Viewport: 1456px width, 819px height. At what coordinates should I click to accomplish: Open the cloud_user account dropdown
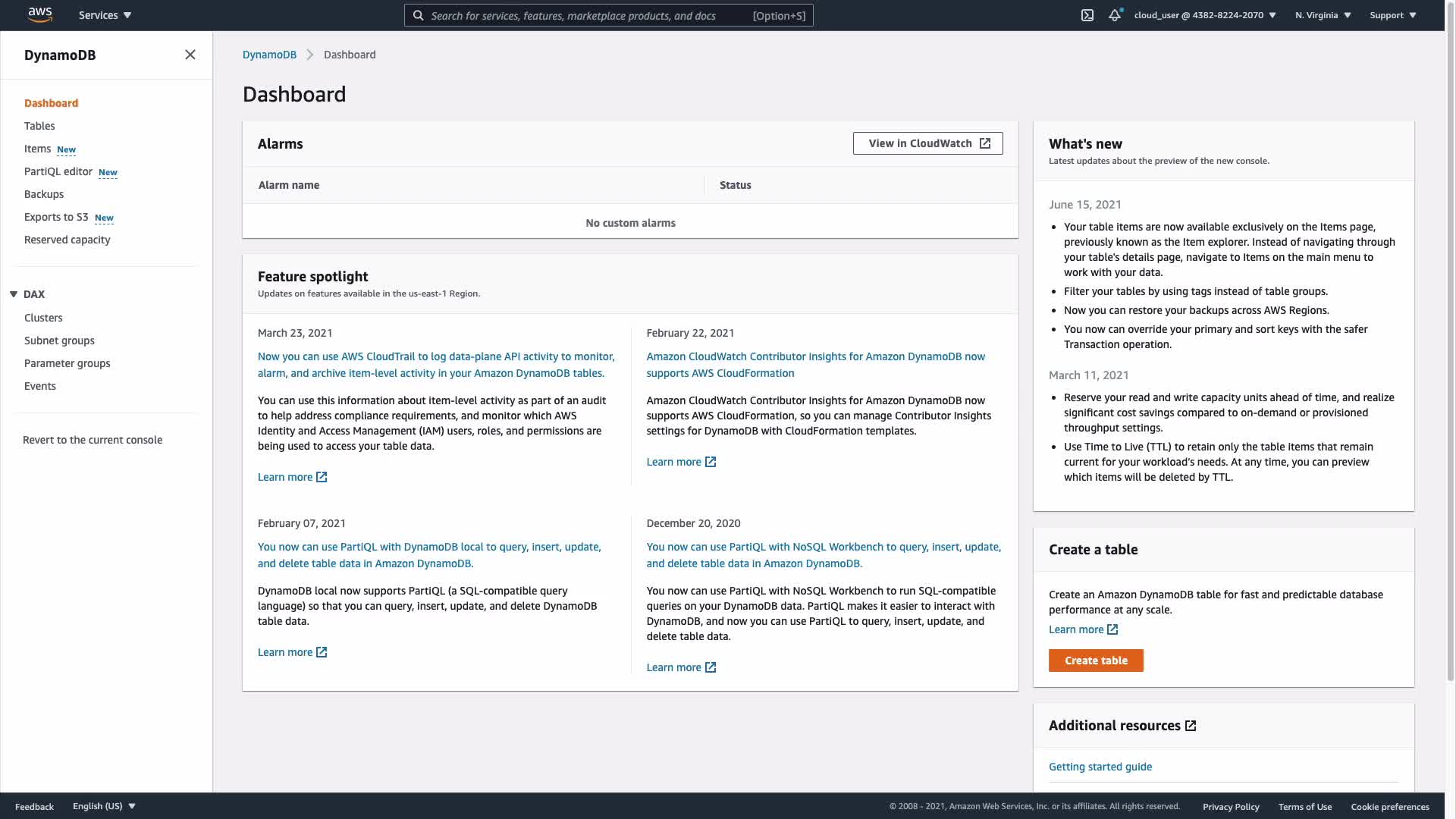[x=1204, y=15]
